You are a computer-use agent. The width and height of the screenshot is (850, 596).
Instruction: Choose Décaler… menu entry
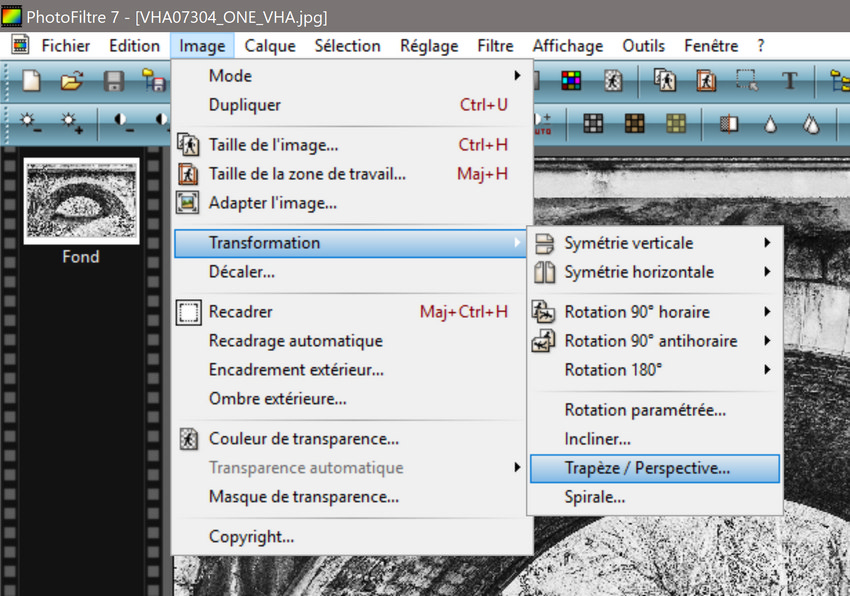pyautogui.click(x=351, y=272)
